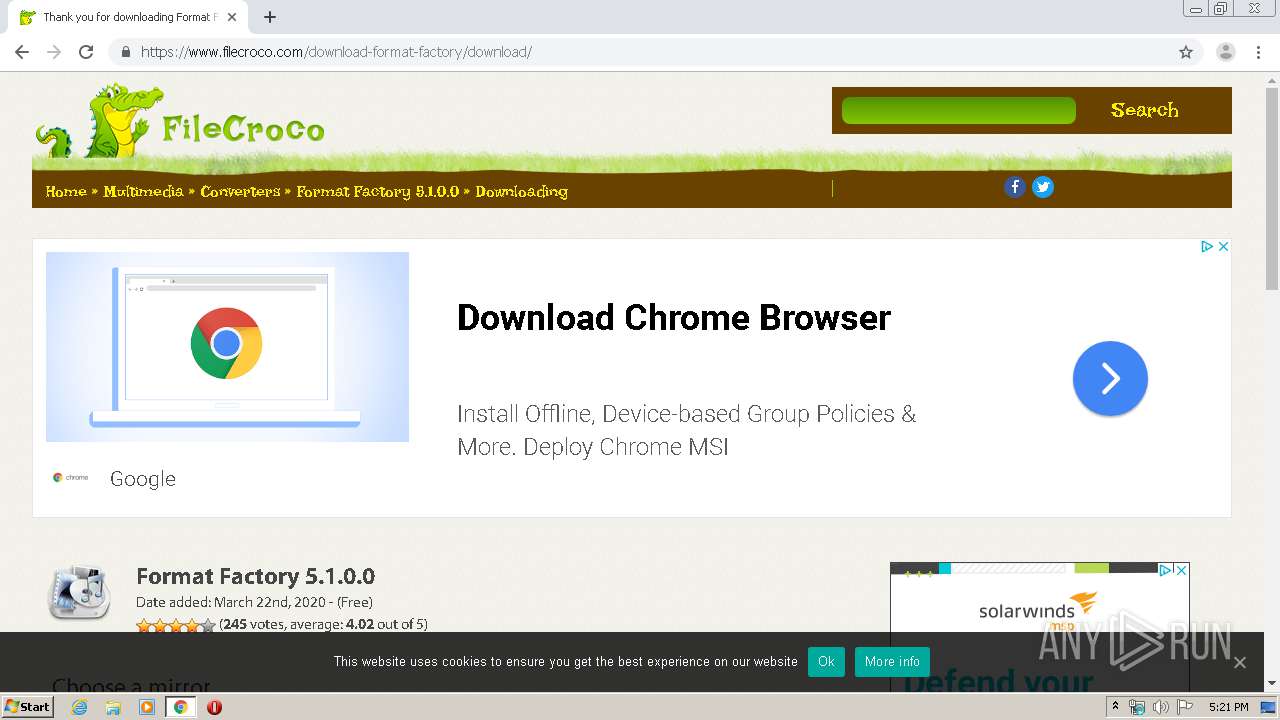The height and width of the screenshot is (720, 1280).
Task: Open AdChoices info on Chrome ad
Action: [x=1207, y=246]
